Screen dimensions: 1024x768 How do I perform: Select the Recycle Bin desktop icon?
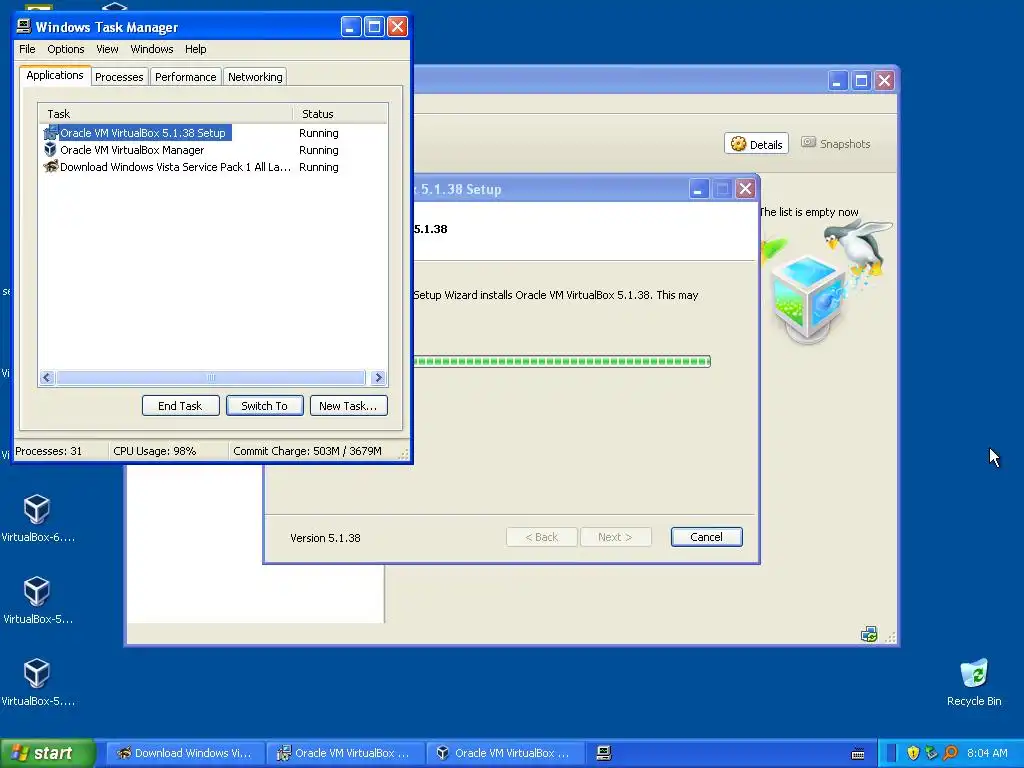974,683
